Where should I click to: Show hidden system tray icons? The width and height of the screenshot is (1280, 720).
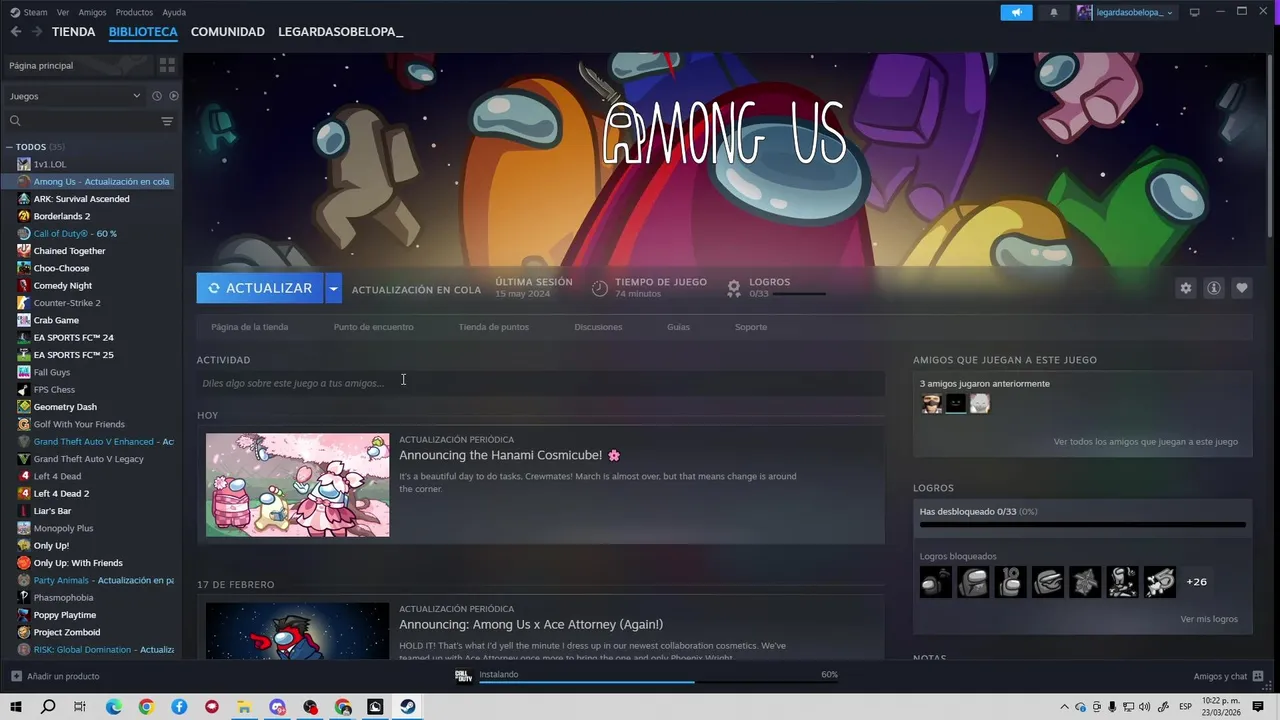pyautogui.click(x=1064, y=707)
